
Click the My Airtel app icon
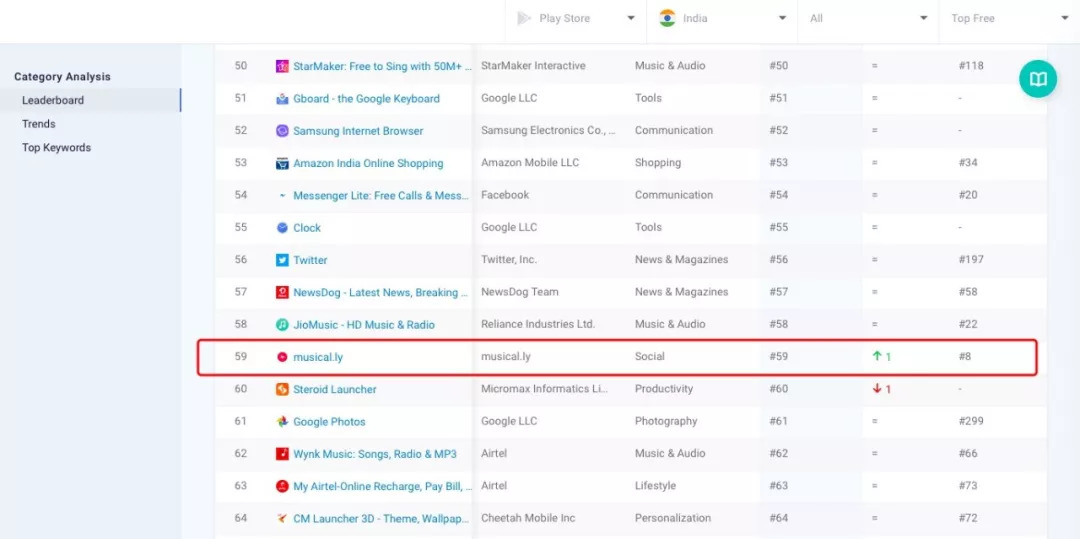(282, 486)
